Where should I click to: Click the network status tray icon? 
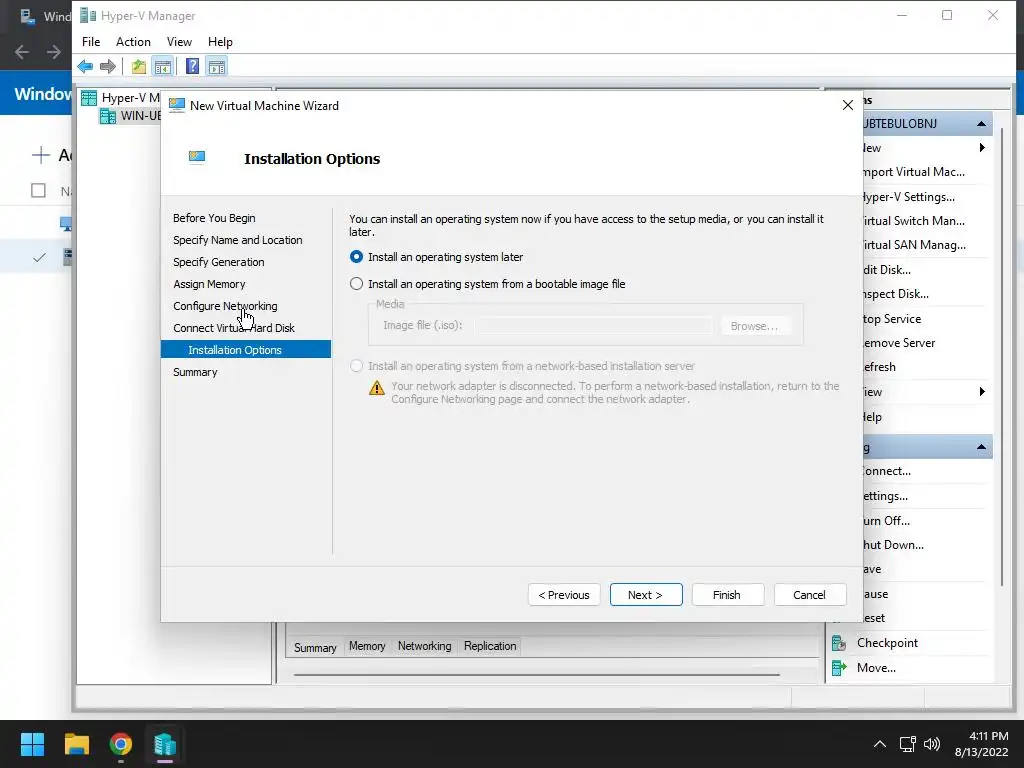[x=907, y=744]
